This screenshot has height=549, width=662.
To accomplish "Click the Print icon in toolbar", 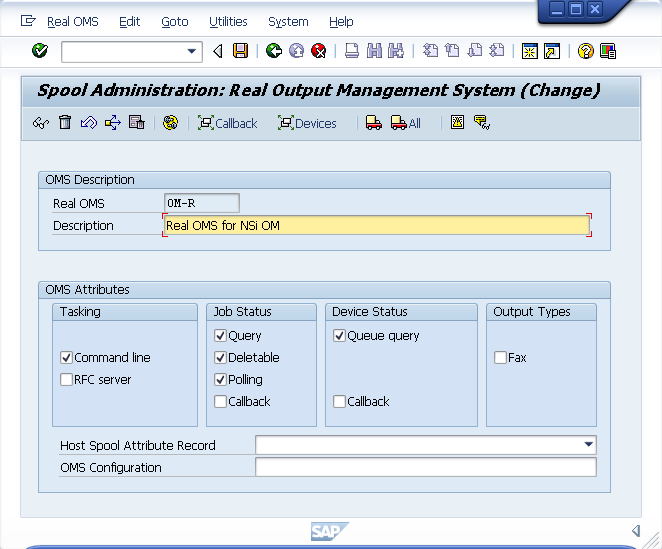I will [352, 51].
